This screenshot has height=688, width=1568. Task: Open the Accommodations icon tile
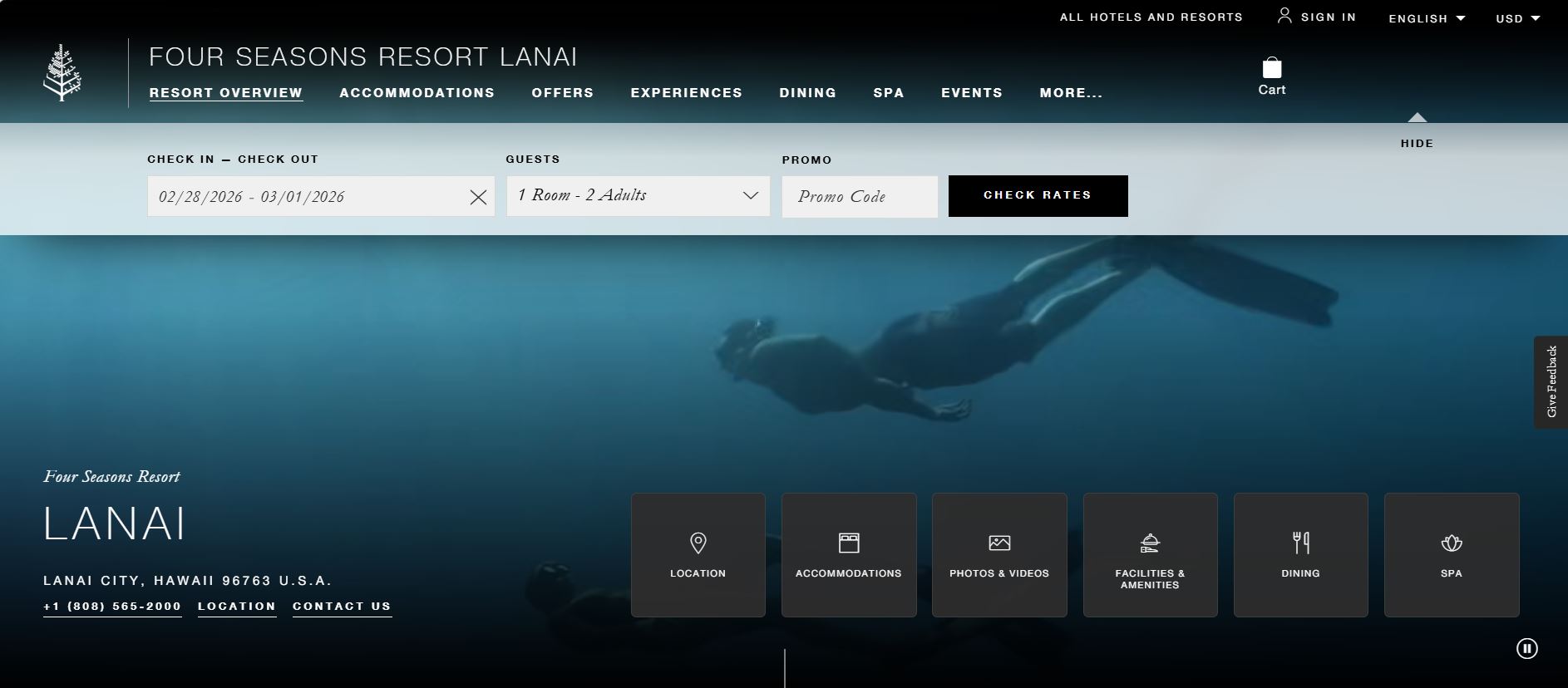tap(848, 554)
